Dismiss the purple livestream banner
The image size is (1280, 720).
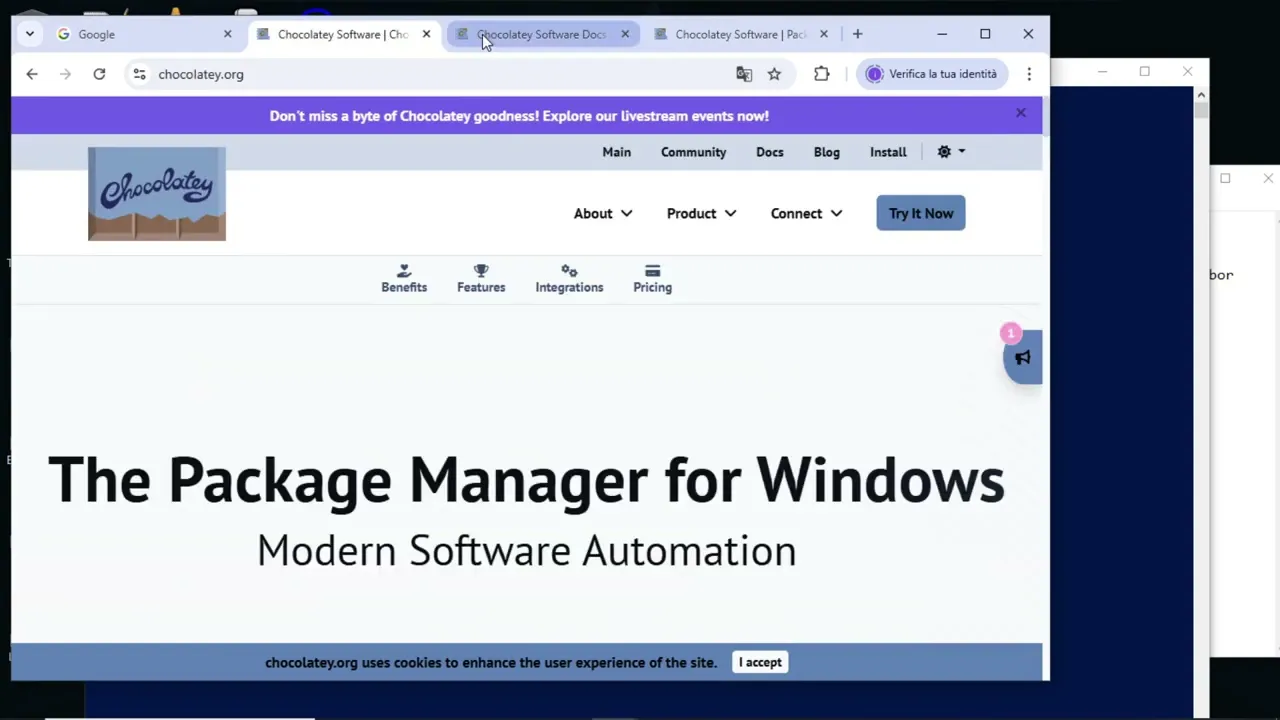tap(1020, 113)
